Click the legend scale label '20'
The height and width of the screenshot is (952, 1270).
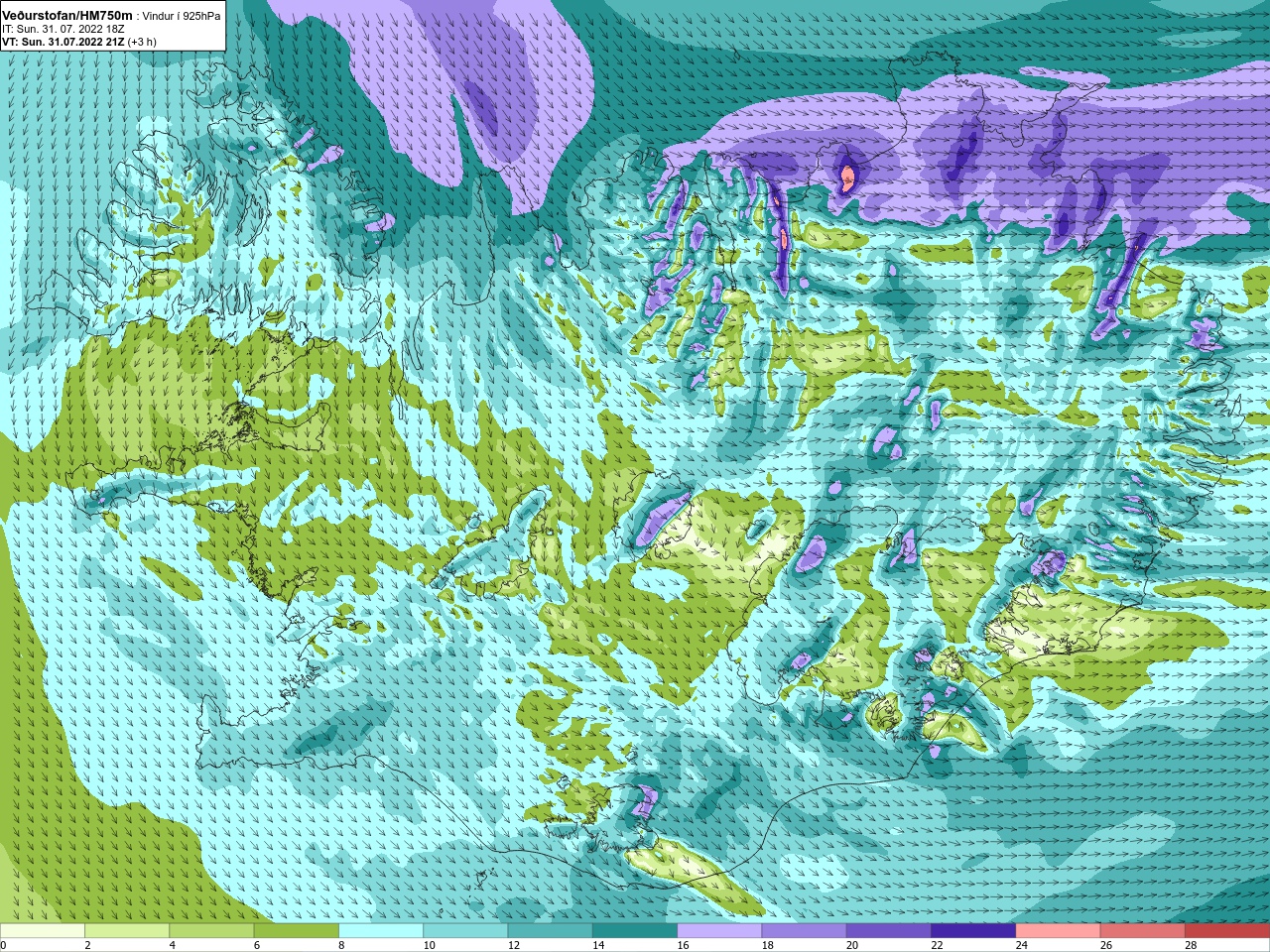(x=852, y=945)
